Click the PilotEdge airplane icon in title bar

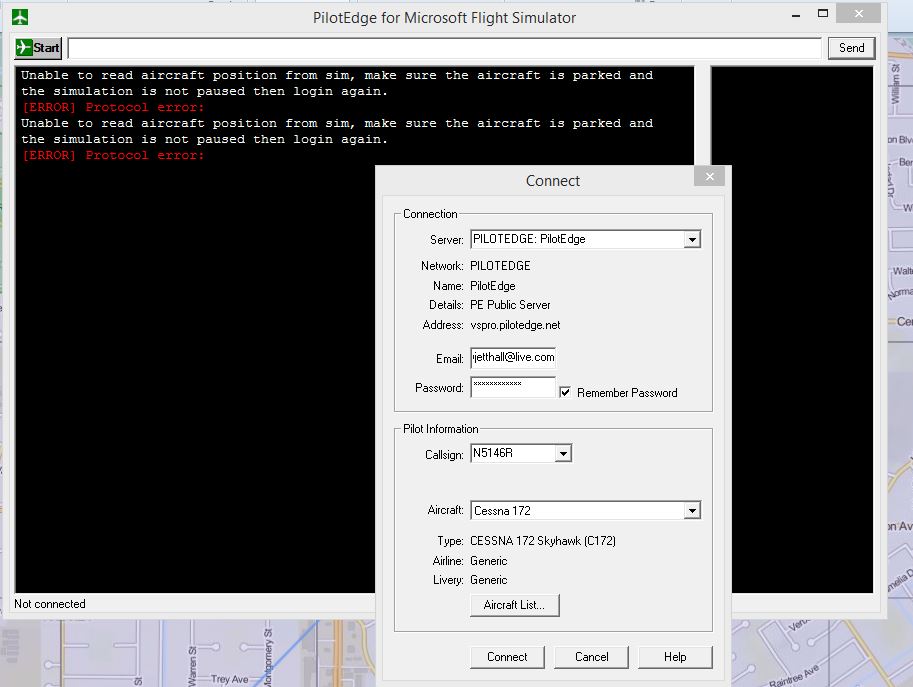(x=20, y=17)
